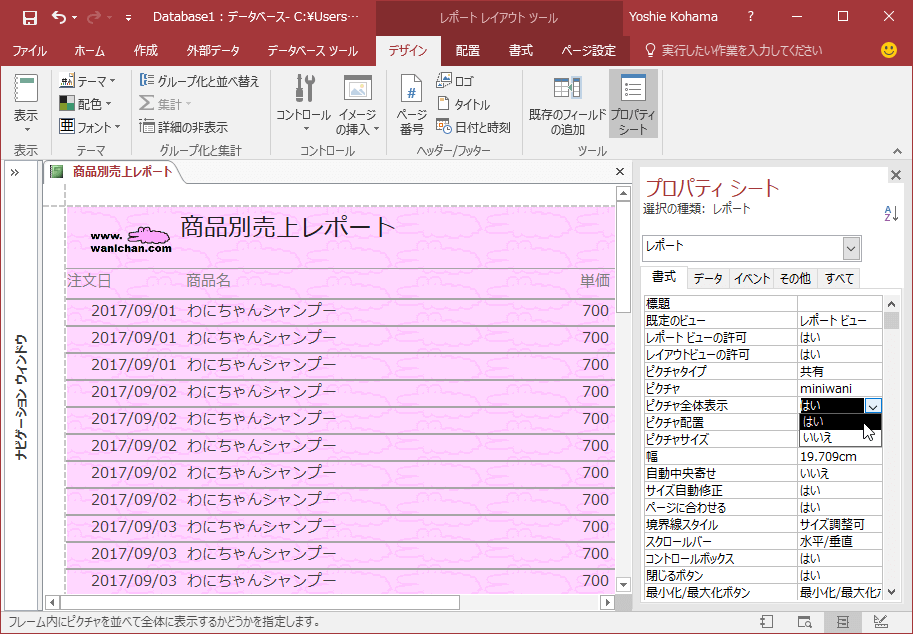
Task: Click the Save icon in title bar
Action: pyautogui.click(x=29, y=17)
